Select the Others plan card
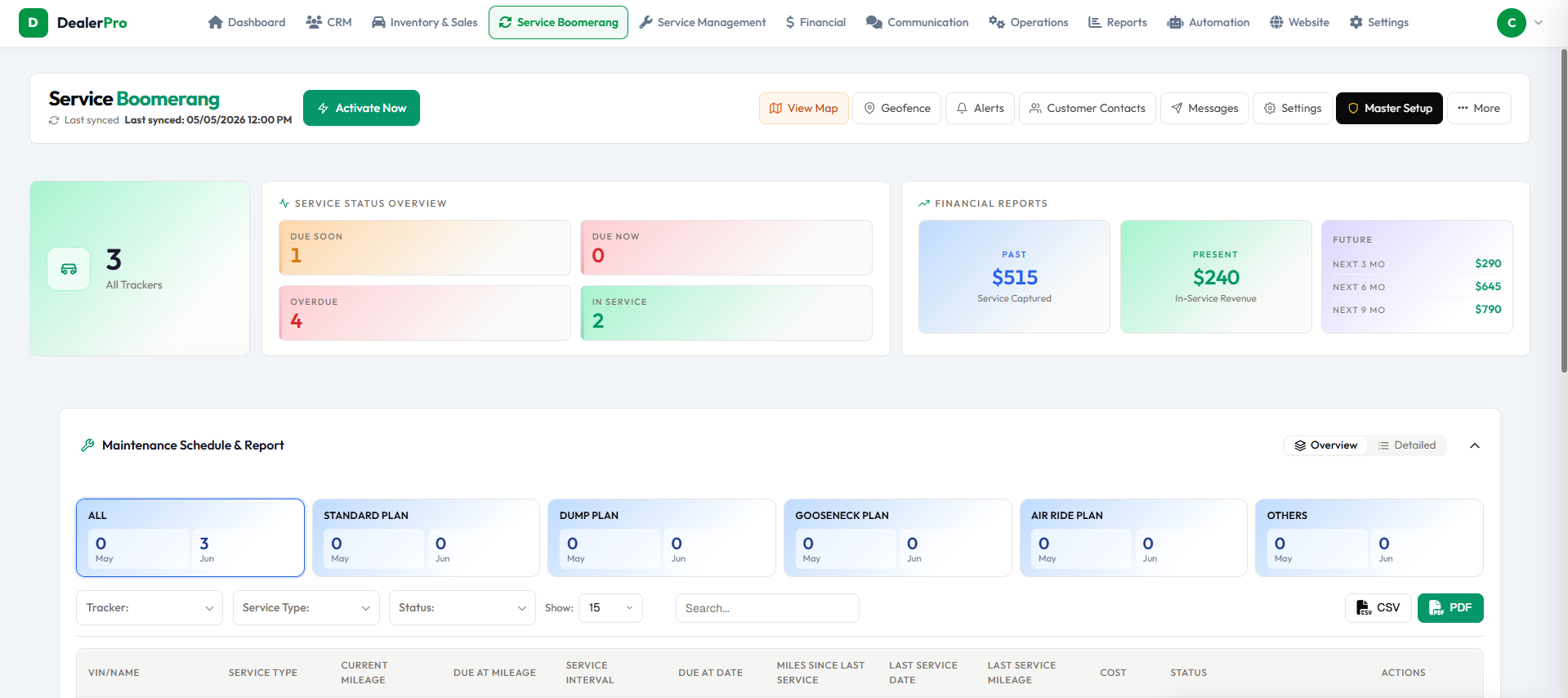1568x698 pixels. point(1369,538)
